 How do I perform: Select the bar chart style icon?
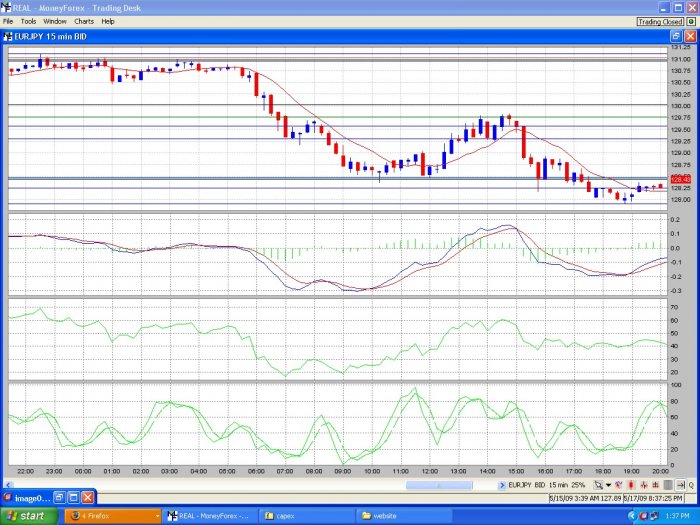(644, 485)
